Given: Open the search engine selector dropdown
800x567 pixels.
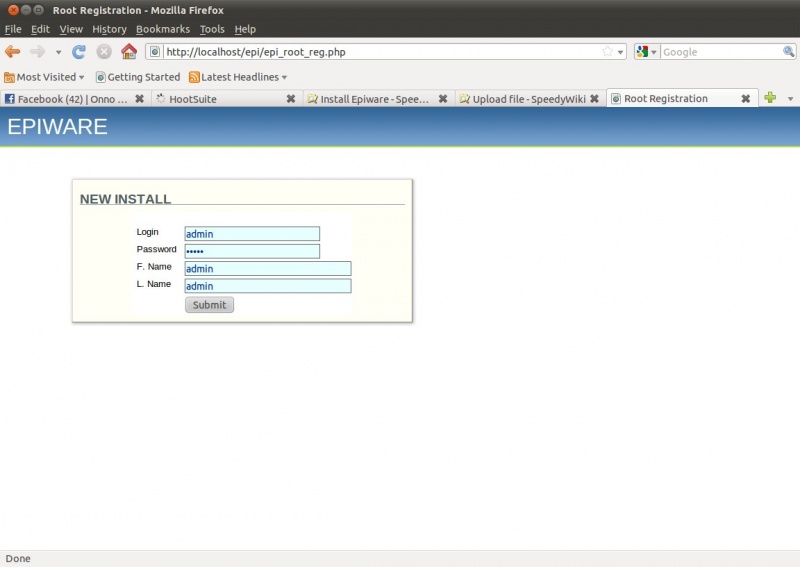Looking at the screenshot, I should (648, 52).
